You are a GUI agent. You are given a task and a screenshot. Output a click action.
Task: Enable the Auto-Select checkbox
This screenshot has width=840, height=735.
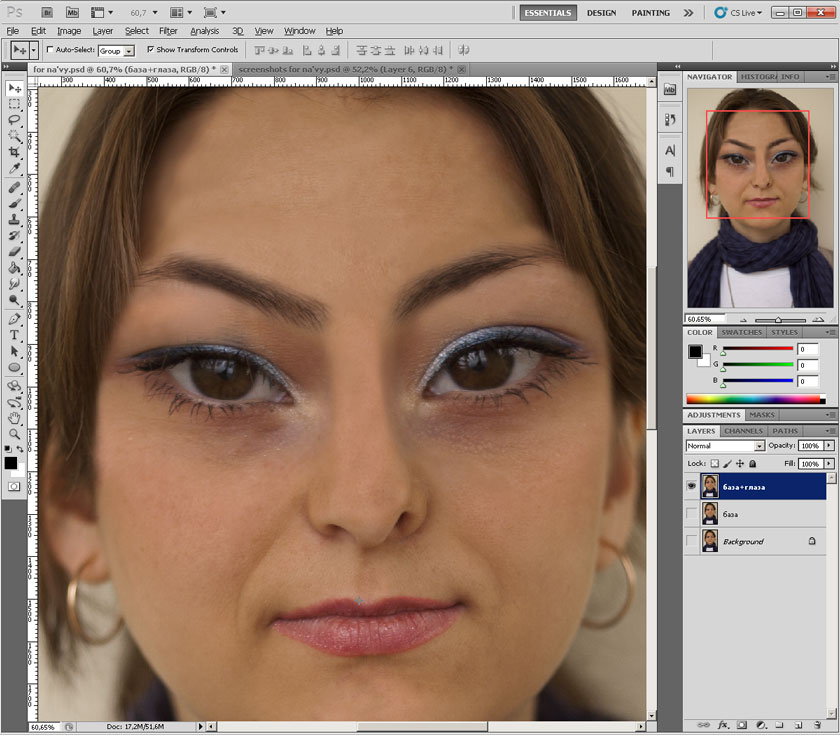(51, 50)
